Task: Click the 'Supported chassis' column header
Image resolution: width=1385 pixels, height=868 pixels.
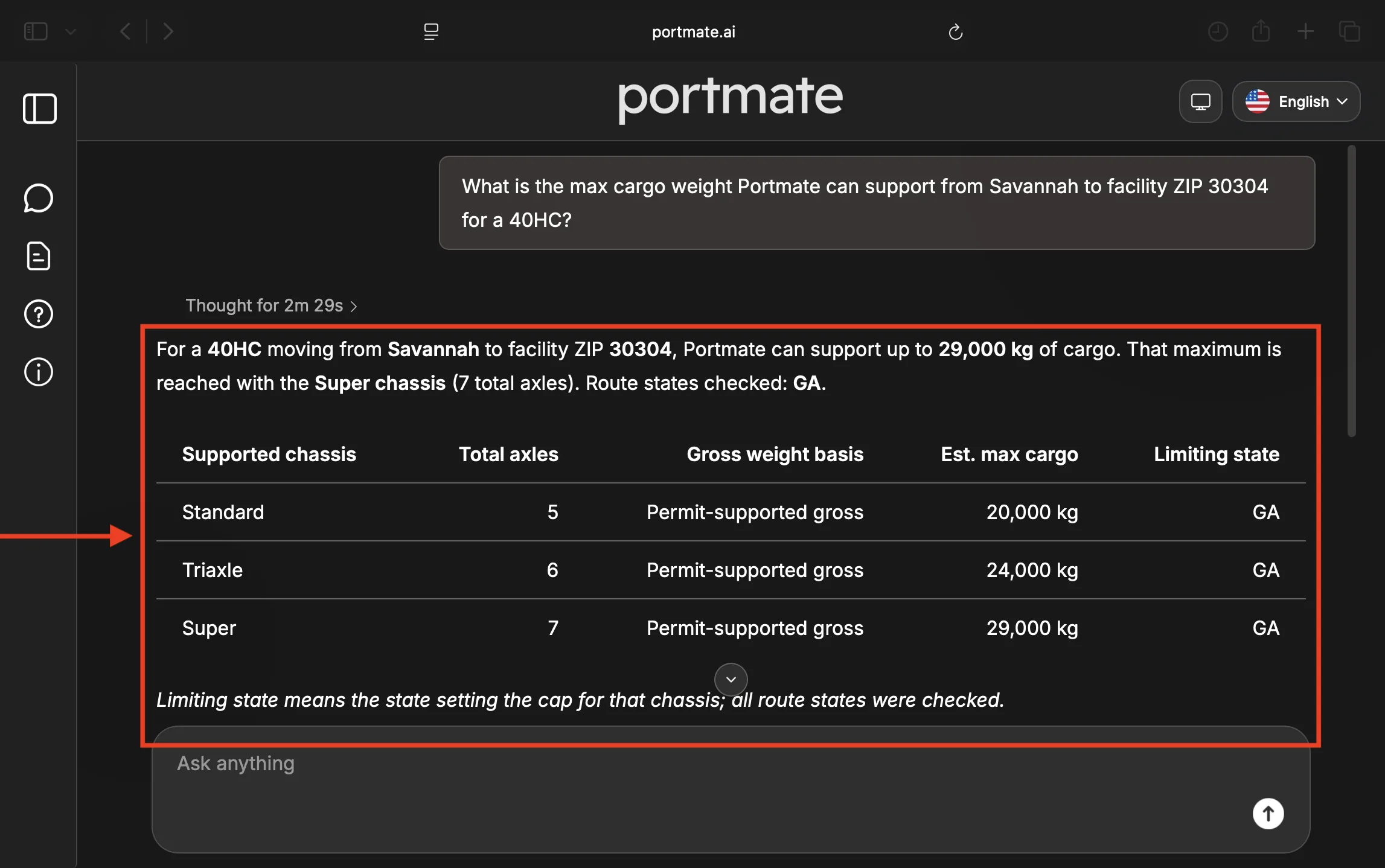Action: pyautogui.click(x=269, y=454)
